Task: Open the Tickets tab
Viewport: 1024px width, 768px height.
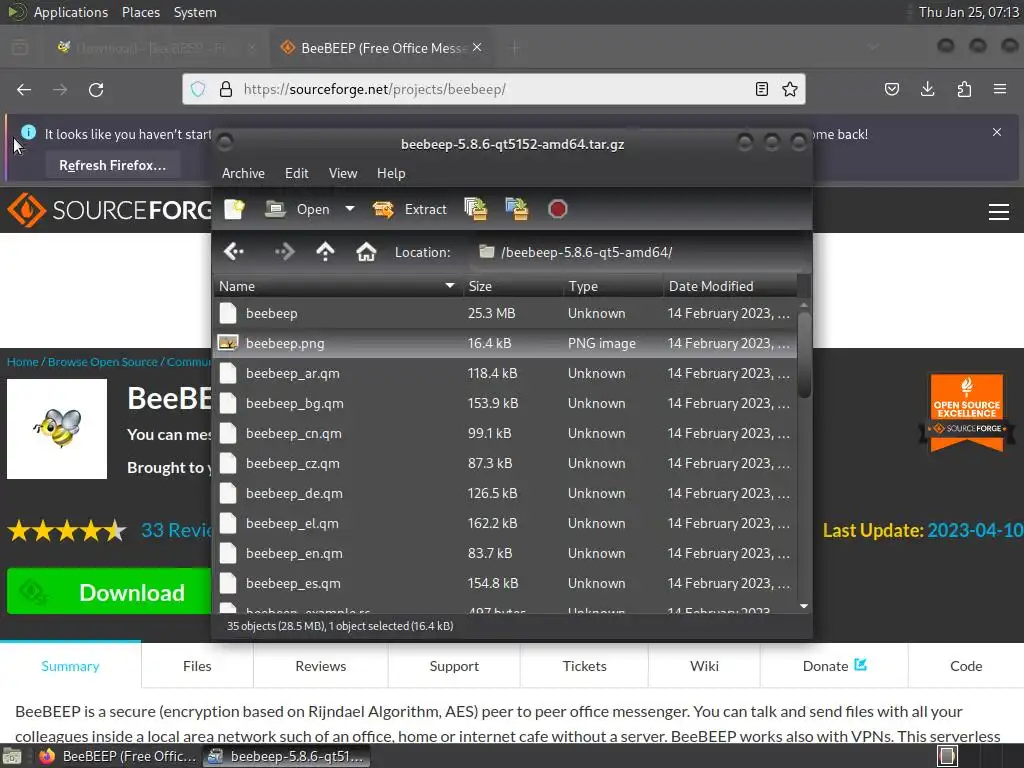Action: (x=584, y=666)
